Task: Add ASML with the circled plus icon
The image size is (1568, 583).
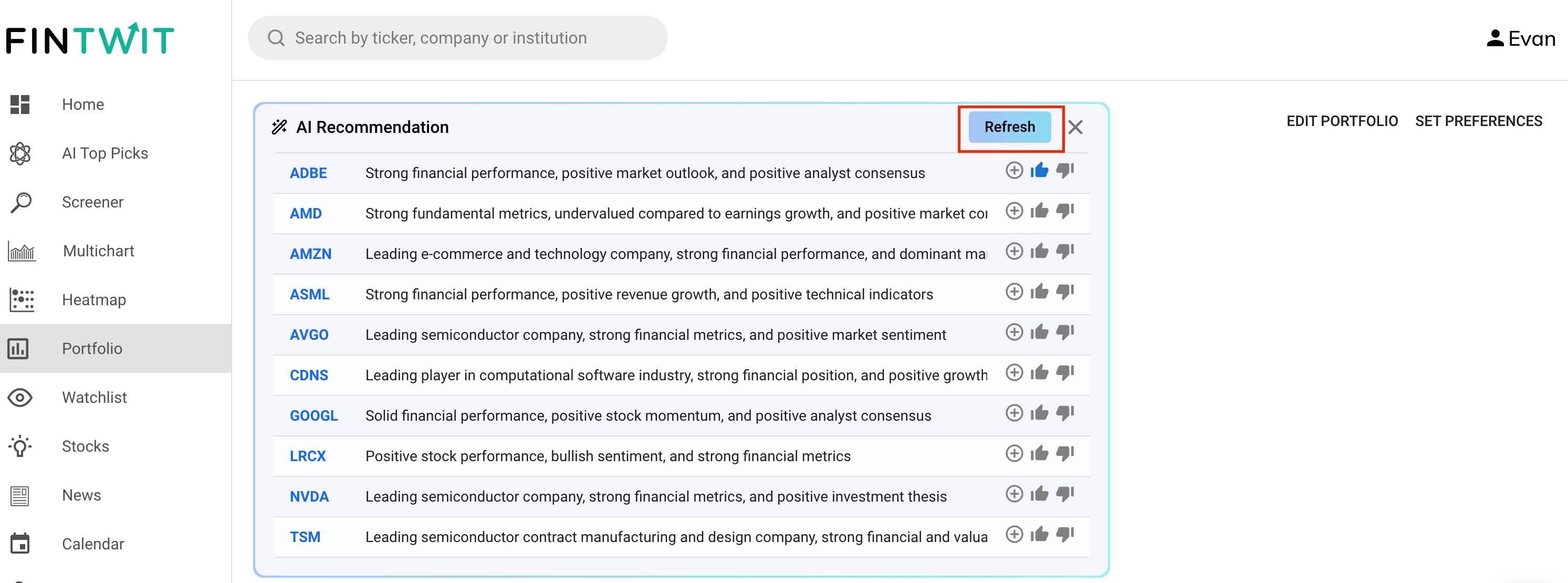Action: click(1013, 291)
